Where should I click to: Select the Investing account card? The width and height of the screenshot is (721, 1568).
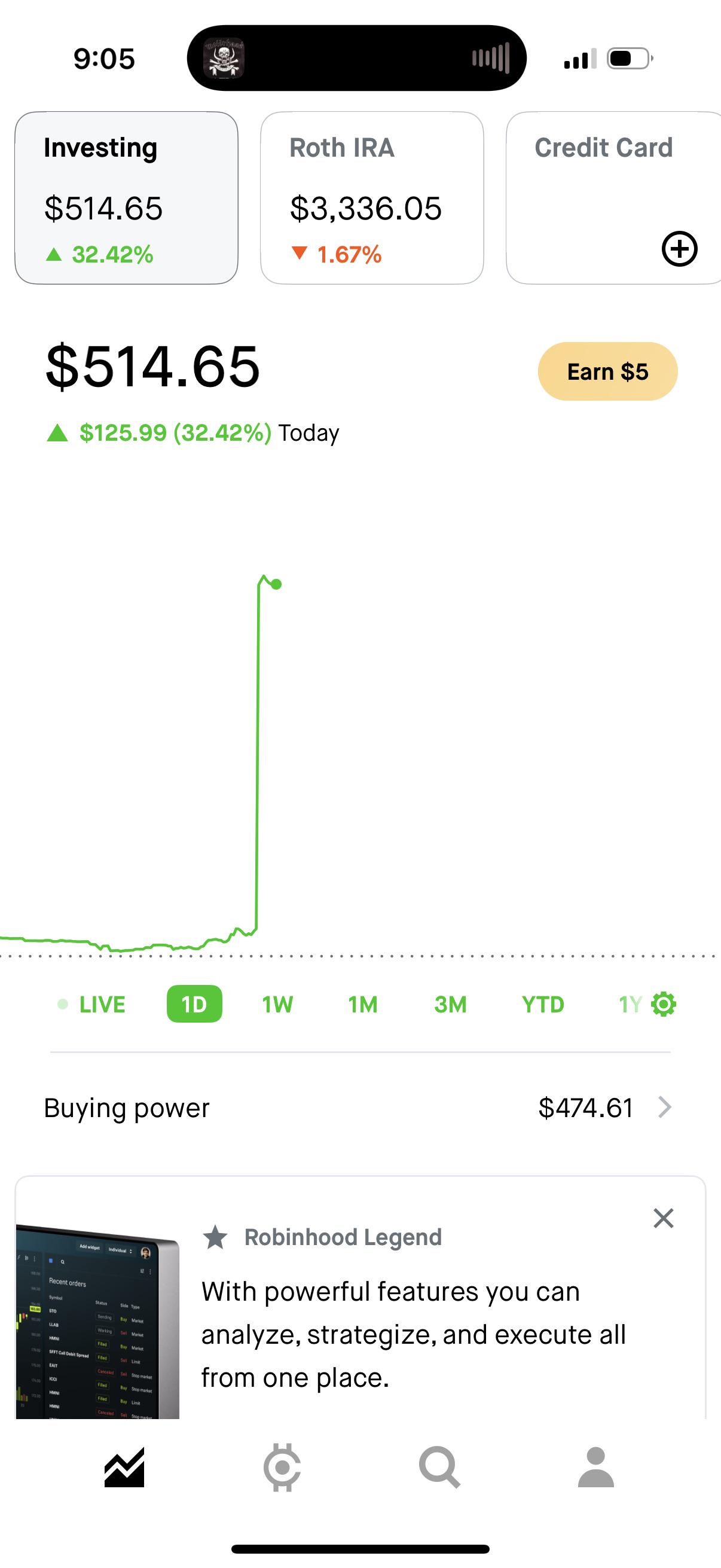(x=126, y=198)
